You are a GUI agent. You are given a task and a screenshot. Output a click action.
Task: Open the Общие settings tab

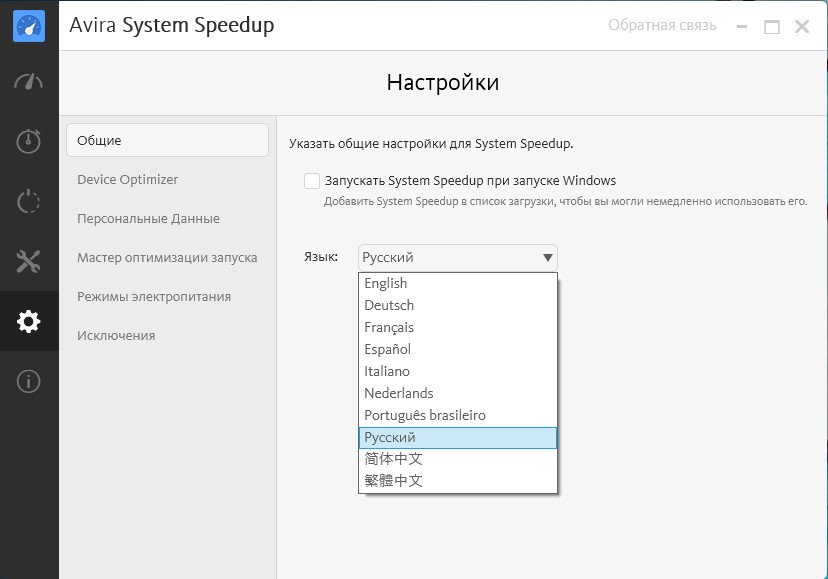(x=167, y=141)
